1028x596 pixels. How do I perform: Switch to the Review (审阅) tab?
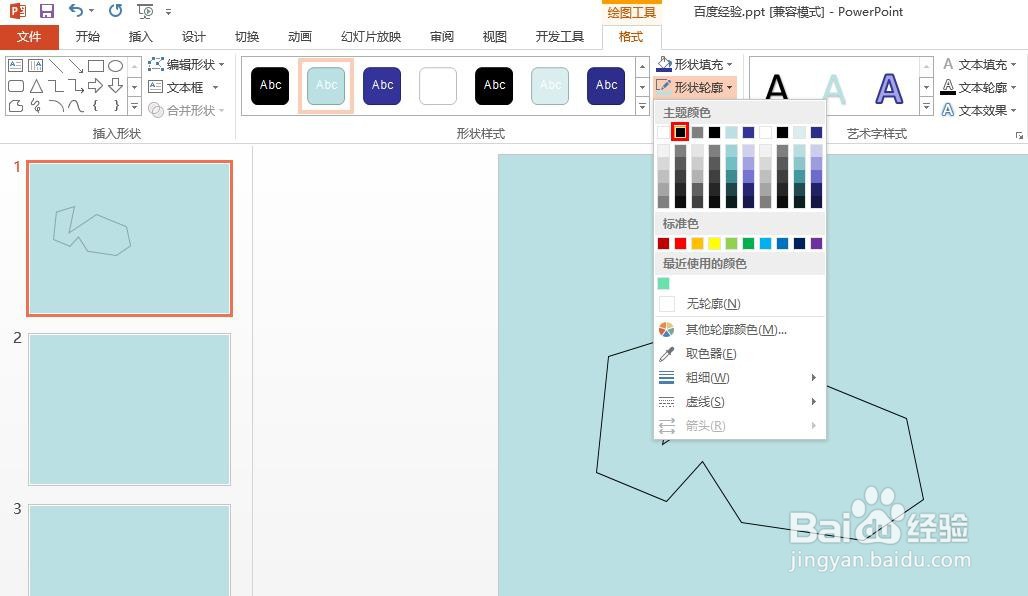tap(442, 37)
